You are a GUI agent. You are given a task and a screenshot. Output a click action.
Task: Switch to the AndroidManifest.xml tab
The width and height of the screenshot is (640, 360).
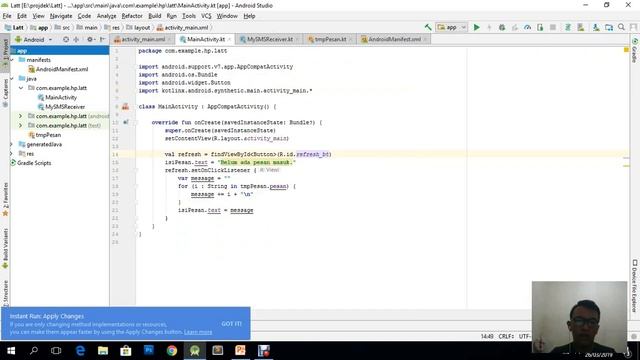click(x=394, y=39)
